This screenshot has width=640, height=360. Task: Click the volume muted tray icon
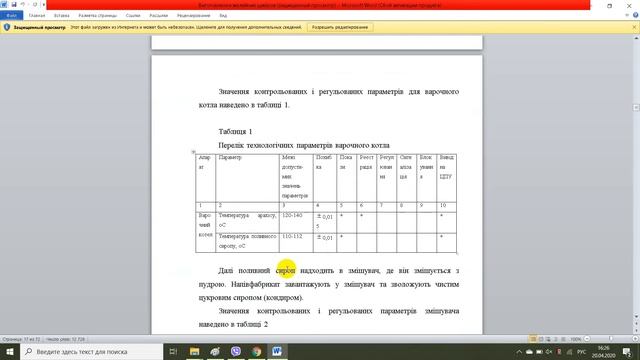tap(549, 352)
